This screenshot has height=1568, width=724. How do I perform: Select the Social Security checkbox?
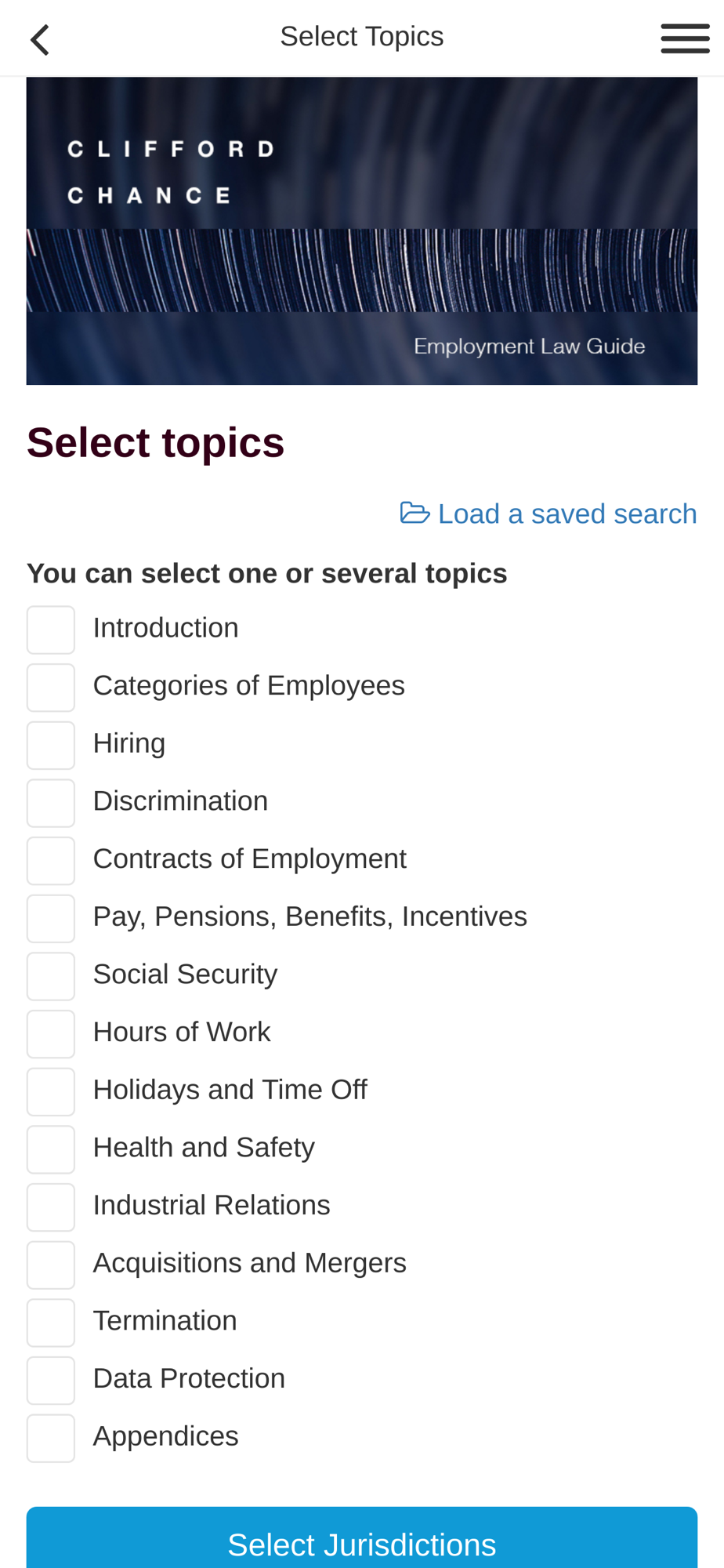pyautogui.click(x=51, y=976)
